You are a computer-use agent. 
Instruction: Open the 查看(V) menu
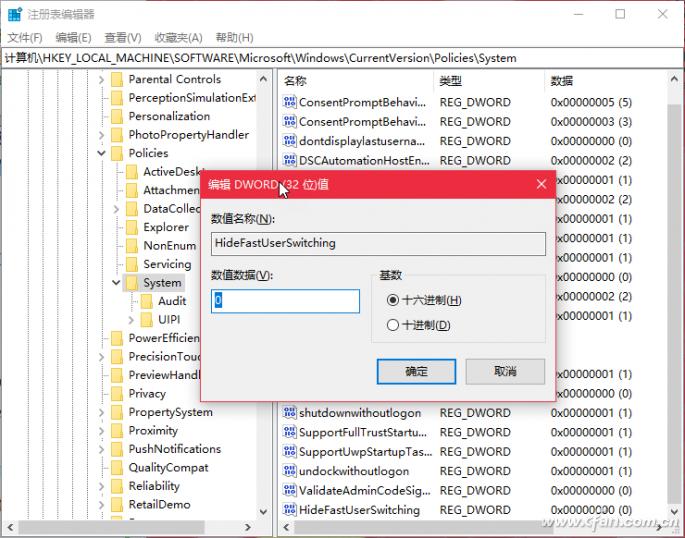pyautogui.click(x=123, y=38)
